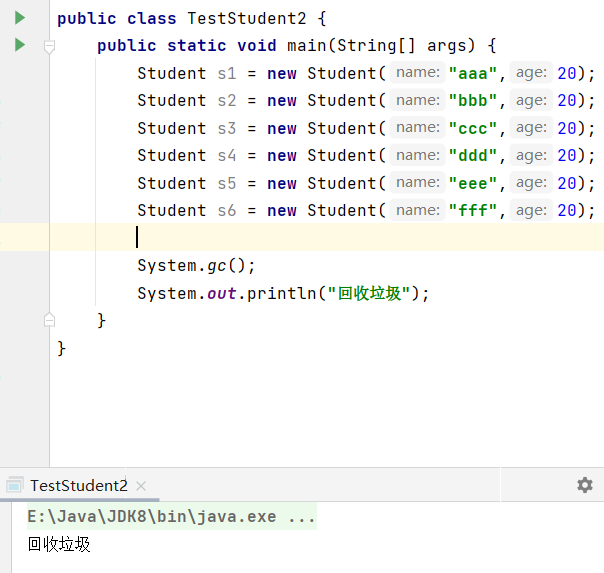Close the TestStudent2 run tab
Screen dimensions: 604x573
(141, 486)
